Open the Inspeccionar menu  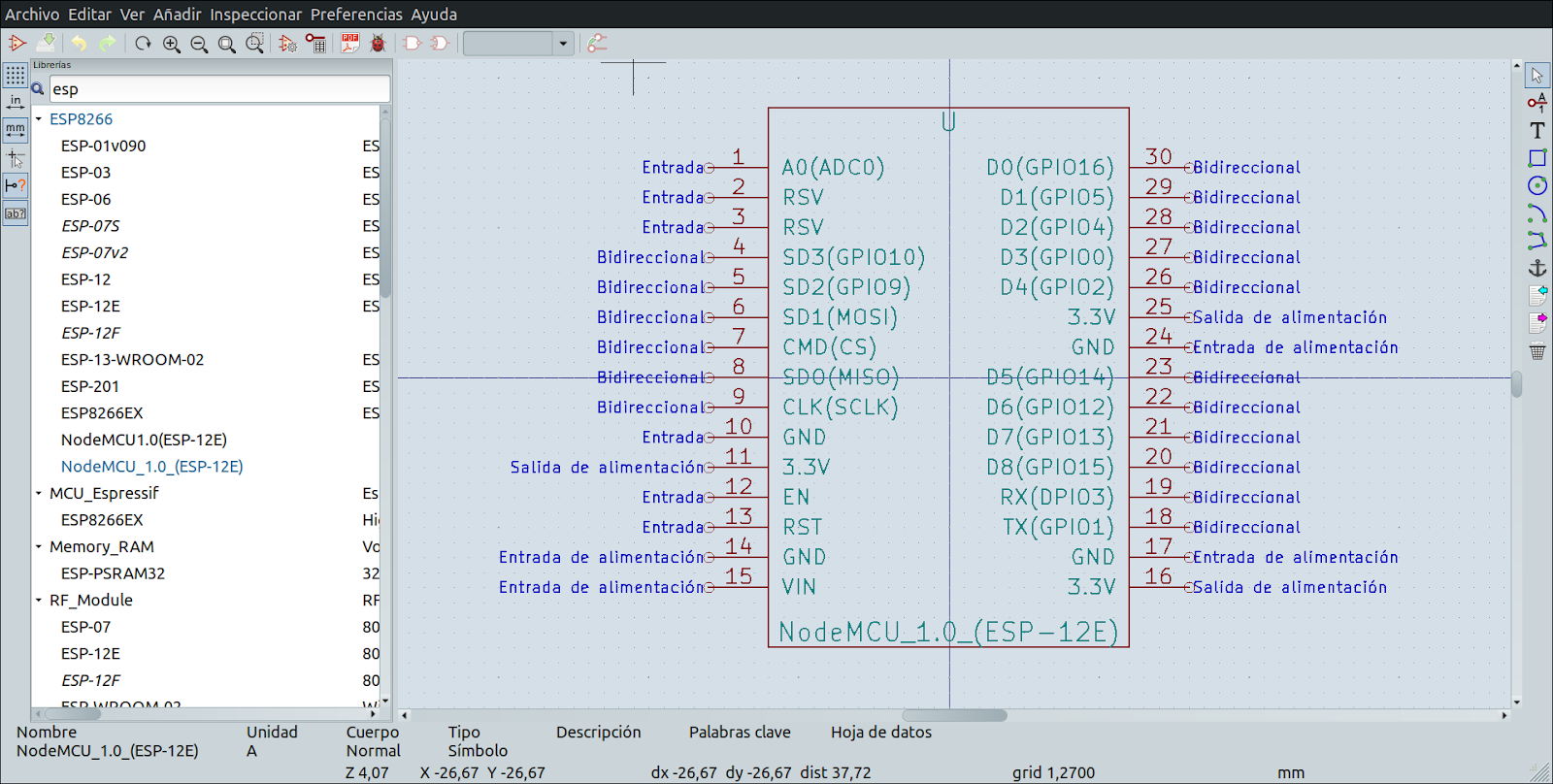coord(256,15)
